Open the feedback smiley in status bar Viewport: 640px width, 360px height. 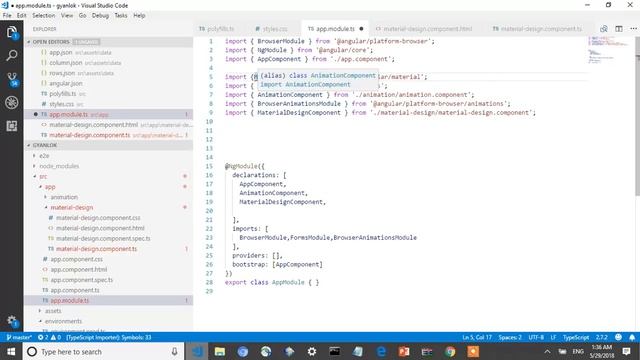pos(618,337)
